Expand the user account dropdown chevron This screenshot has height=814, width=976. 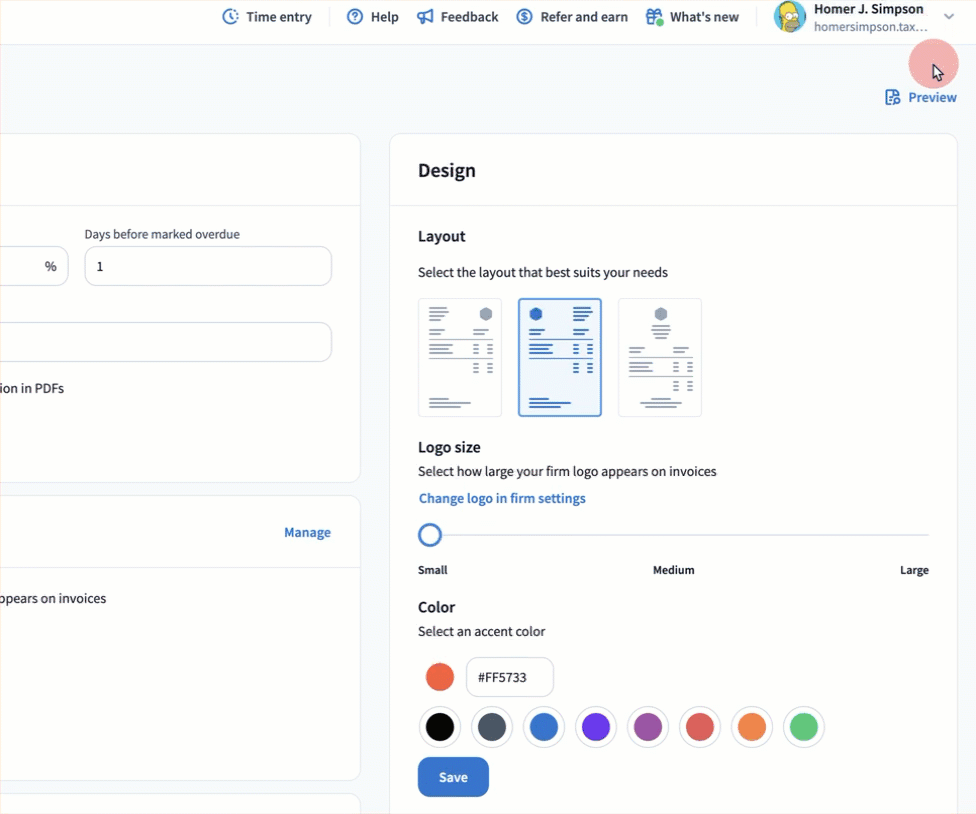(949, 17)
